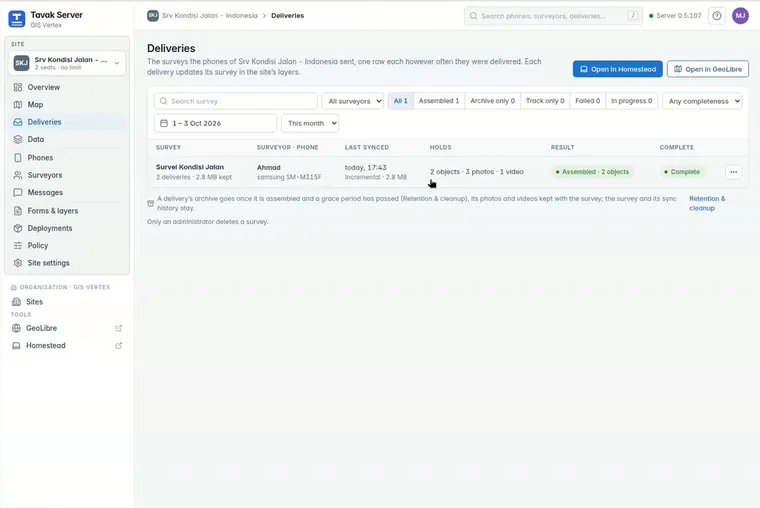Open the Data section from sidebar

67,140
